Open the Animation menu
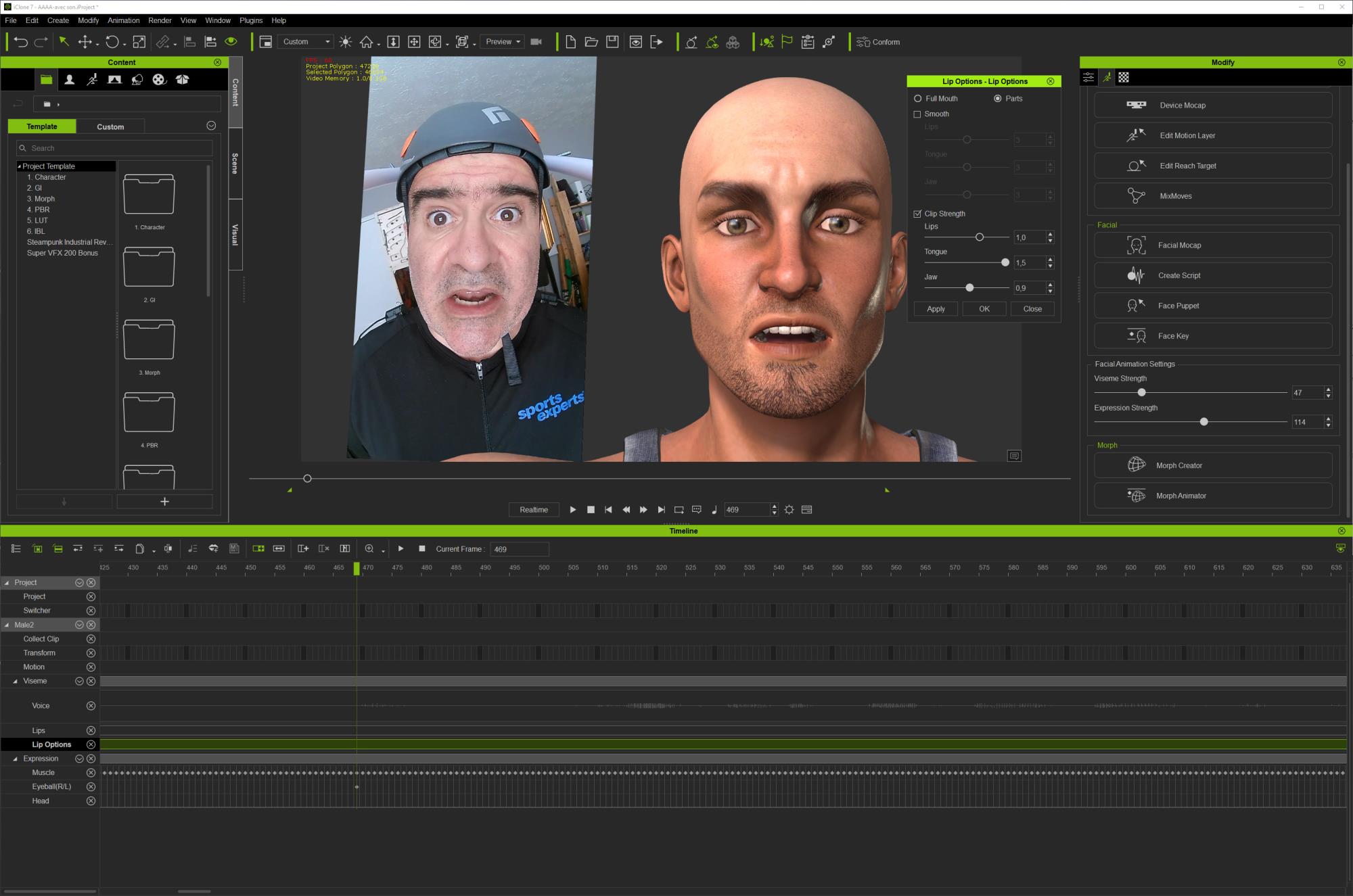 124,20
